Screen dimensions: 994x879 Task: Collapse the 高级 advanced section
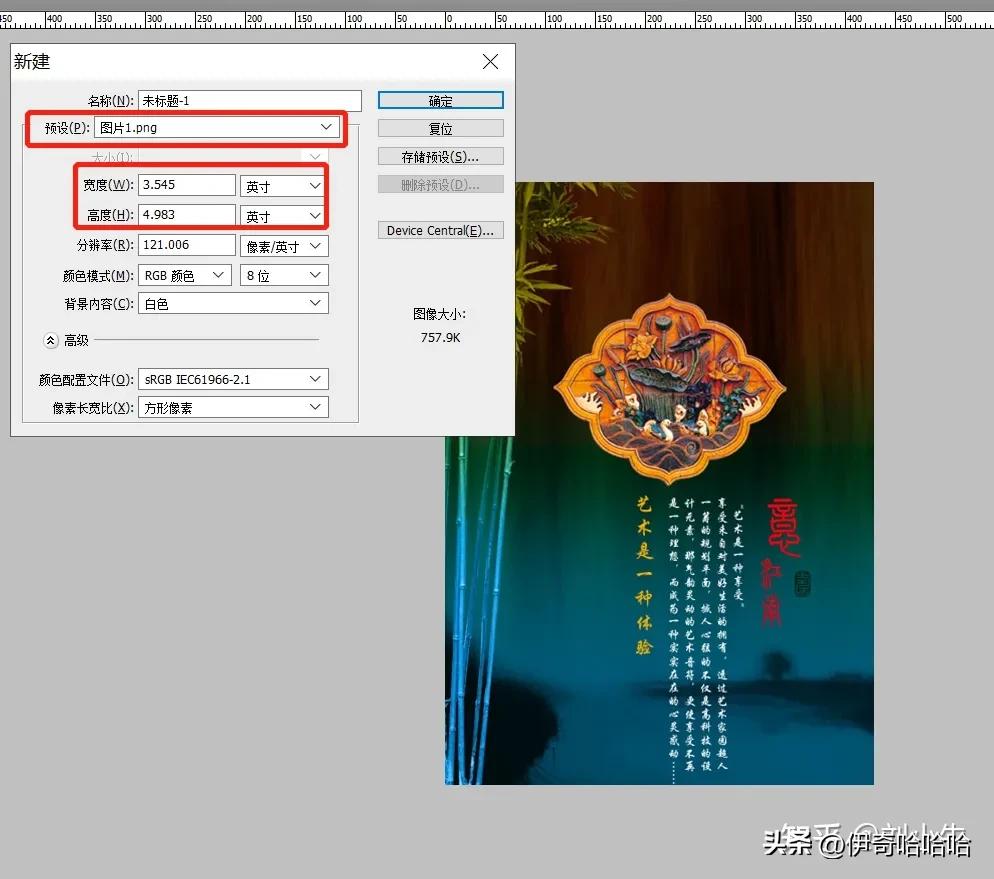pyautogui.click(x=50, y=340)
